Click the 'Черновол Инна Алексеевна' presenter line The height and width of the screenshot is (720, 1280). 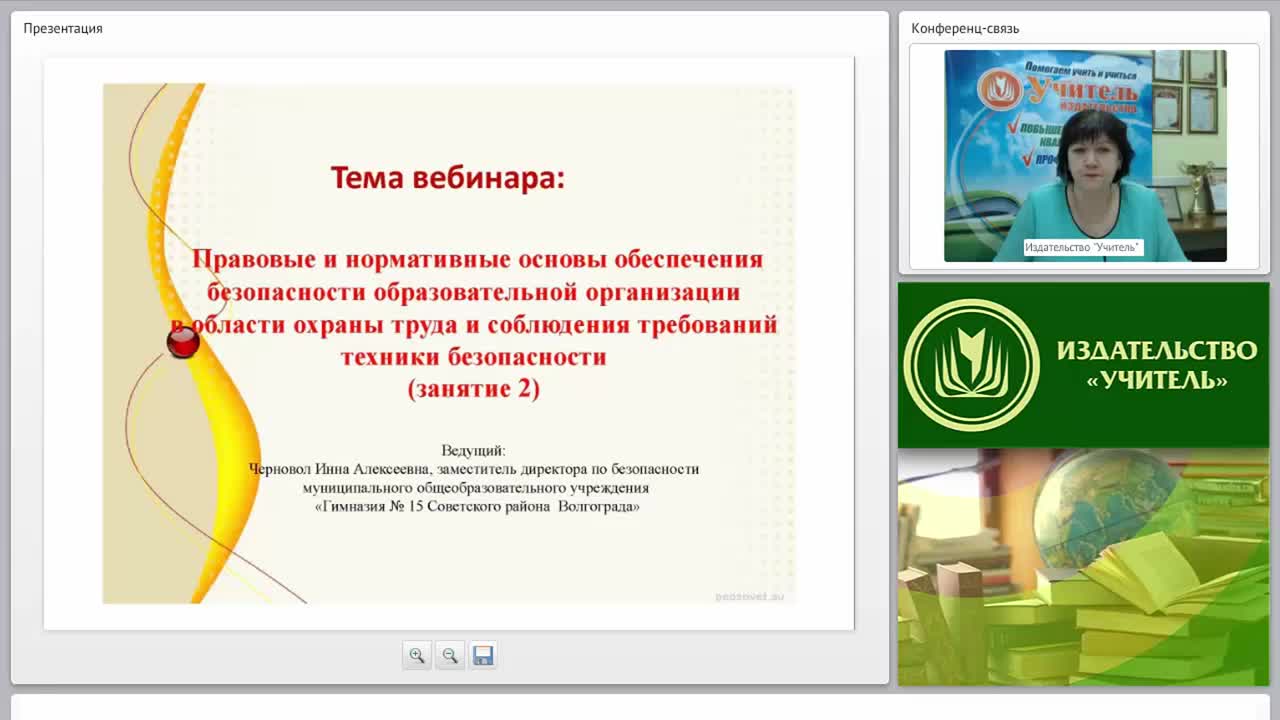point(474,469)
